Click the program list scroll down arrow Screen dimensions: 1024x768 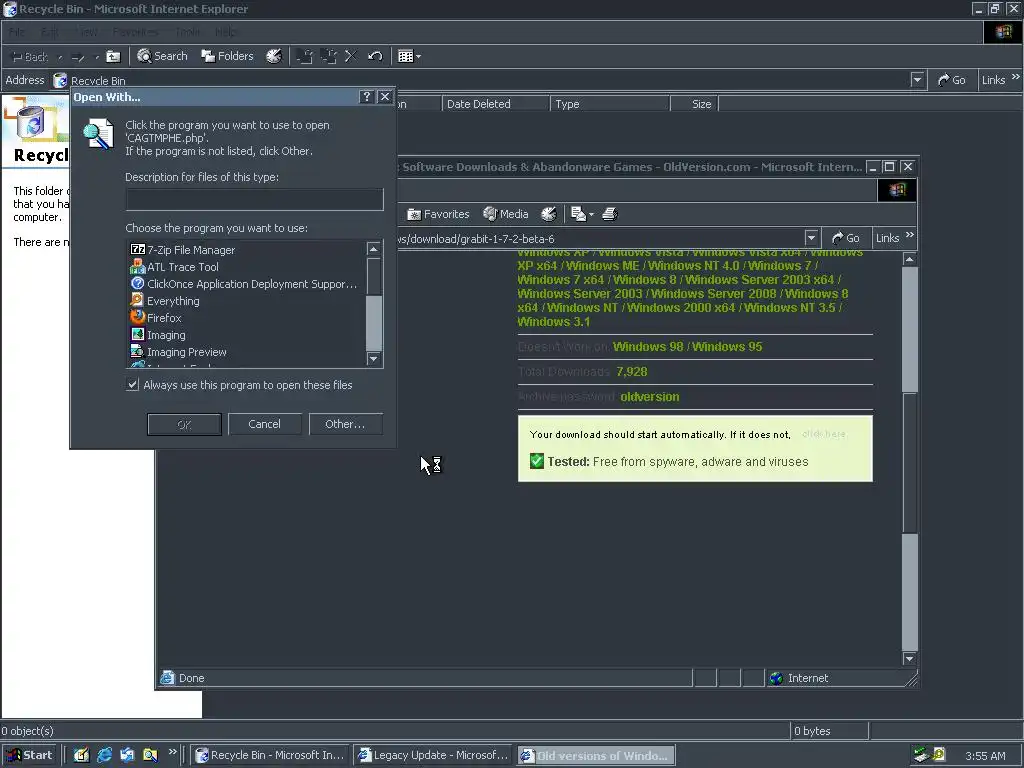coord(374,359)
